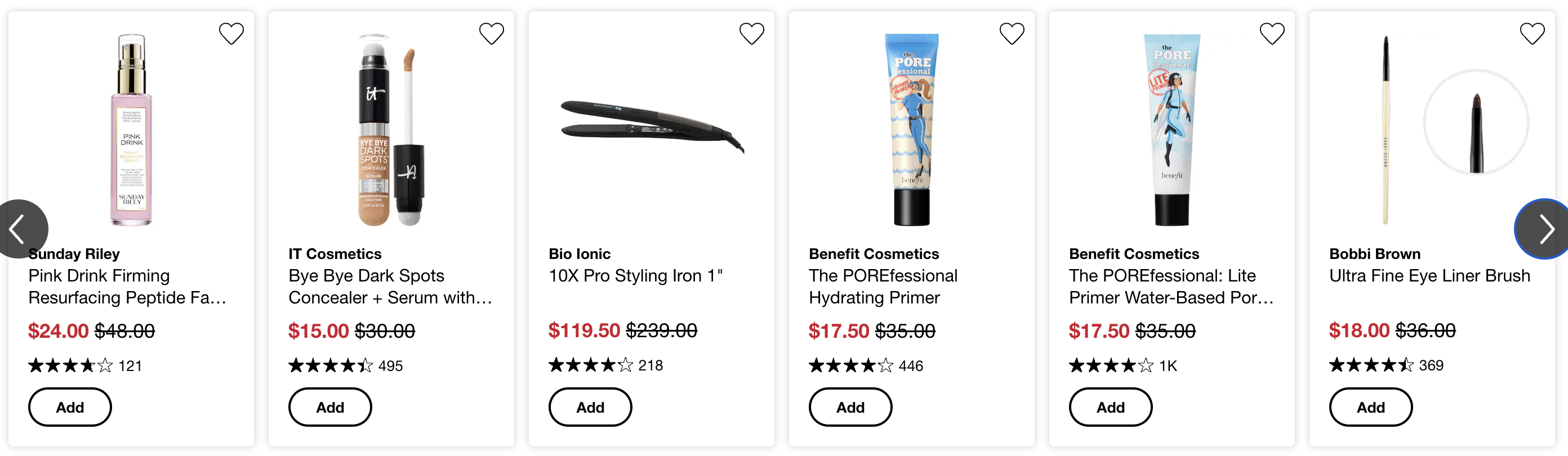View Bye Bye Dark Spots product image
1568x456 pixels.
tap(391, 129)
